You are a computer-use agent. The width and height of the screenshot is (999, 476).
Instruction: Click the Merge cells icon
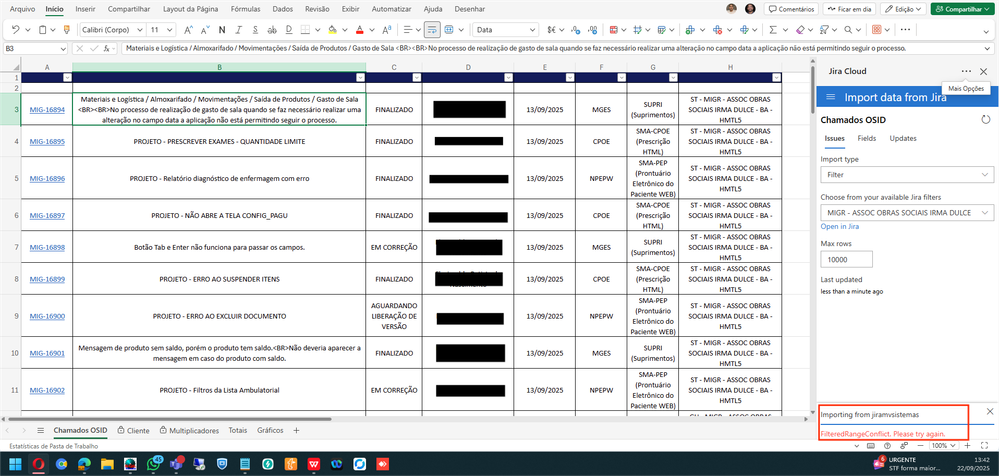click(449, 29)
